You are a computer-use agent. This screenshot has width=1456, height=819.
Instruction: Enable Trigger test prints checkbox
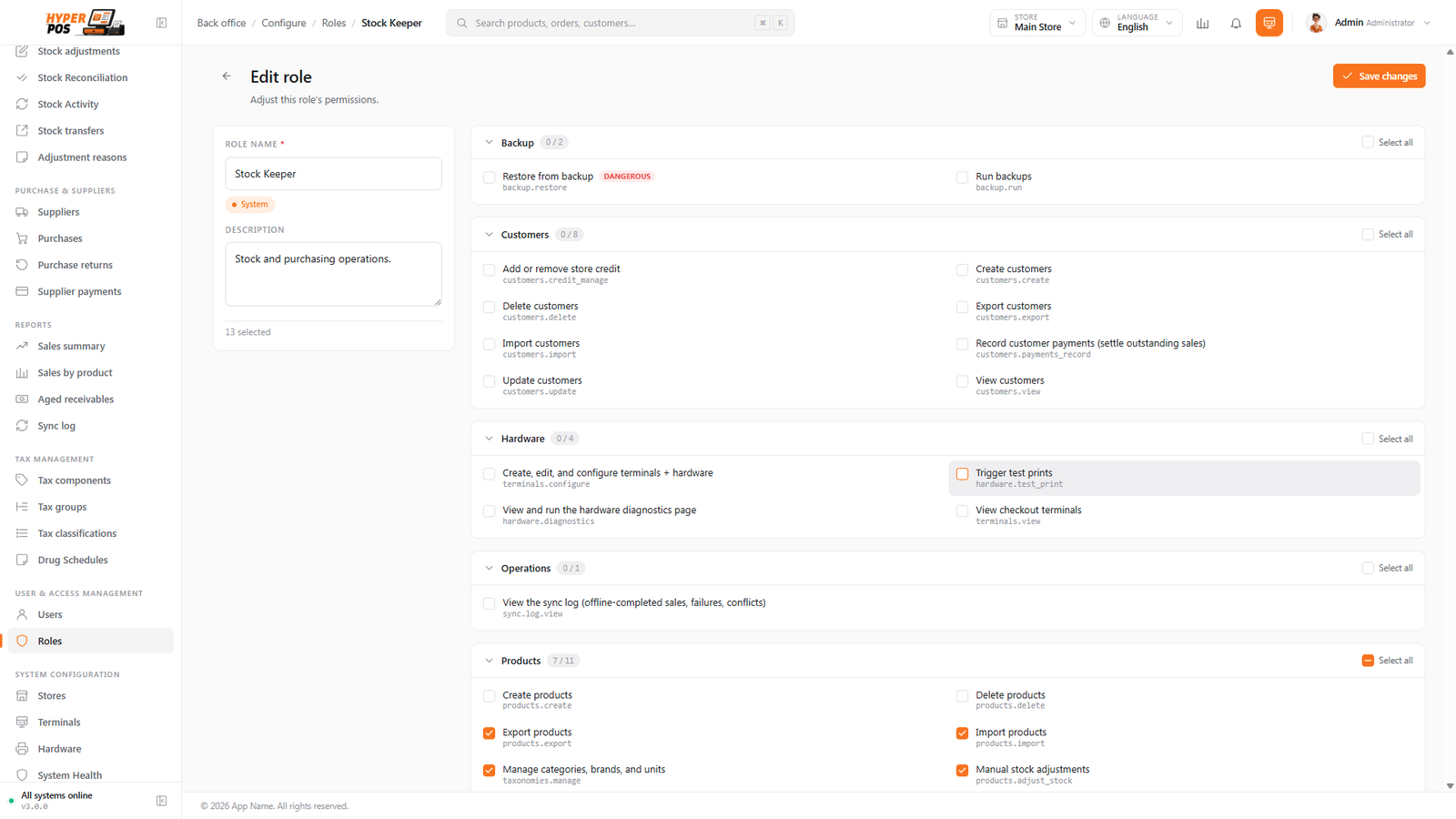(x=962, y=474)
